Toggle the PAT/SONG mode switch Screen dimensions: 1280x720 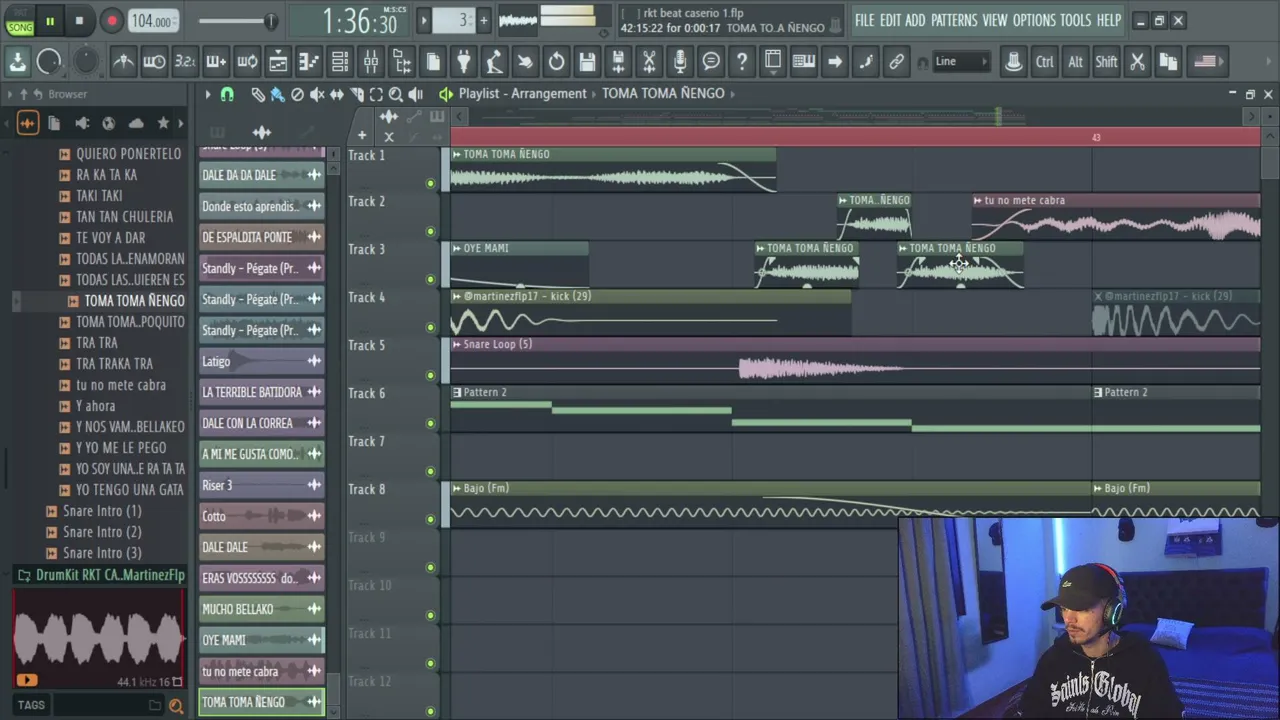[19, 21]
